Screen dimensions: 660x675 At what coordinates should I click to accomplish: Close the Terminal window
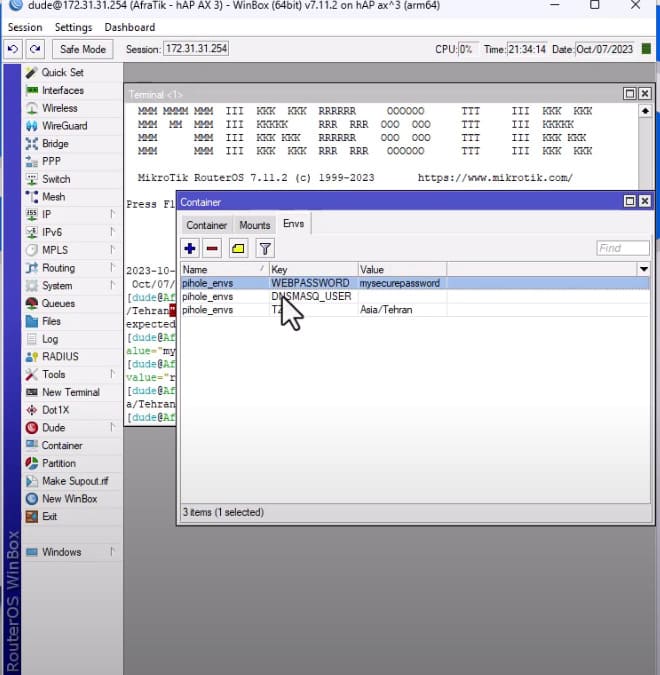pos(645,93)
